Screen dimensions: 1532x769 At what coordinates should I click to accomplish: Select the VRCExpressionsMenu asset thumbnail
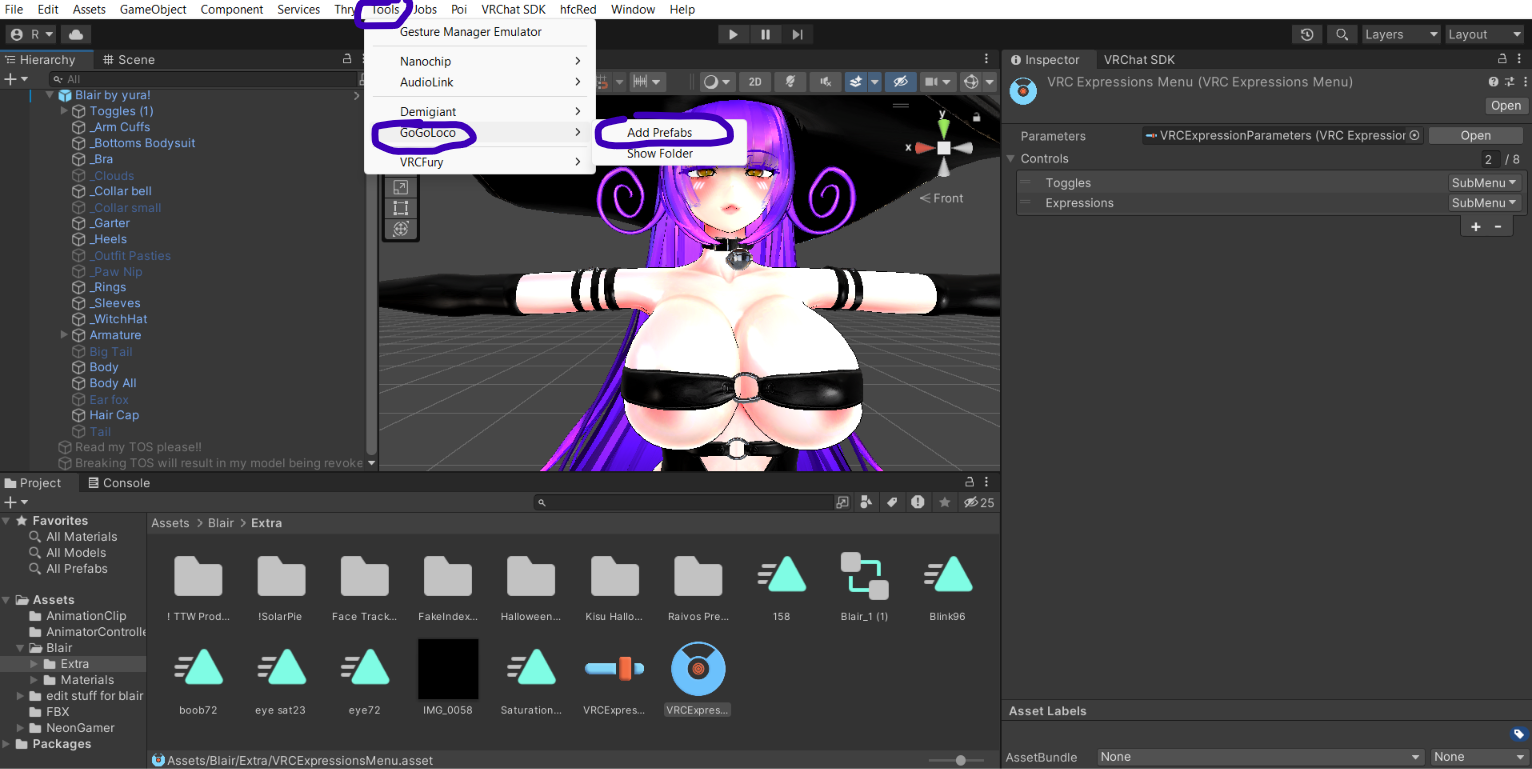(698, 670)
